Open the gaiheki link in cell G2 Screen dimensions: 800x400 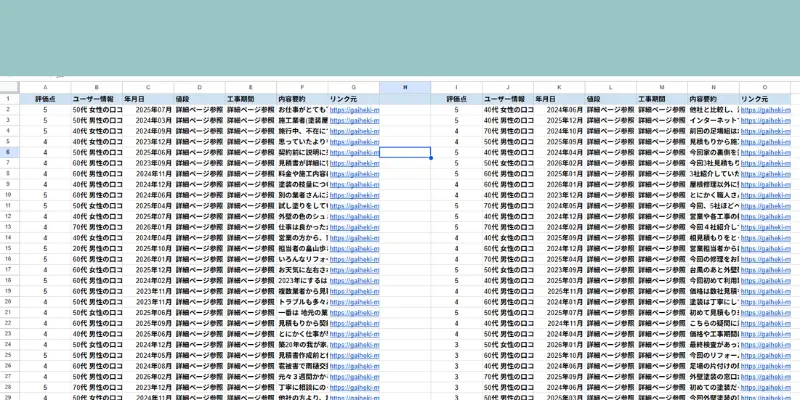[354, 110]
